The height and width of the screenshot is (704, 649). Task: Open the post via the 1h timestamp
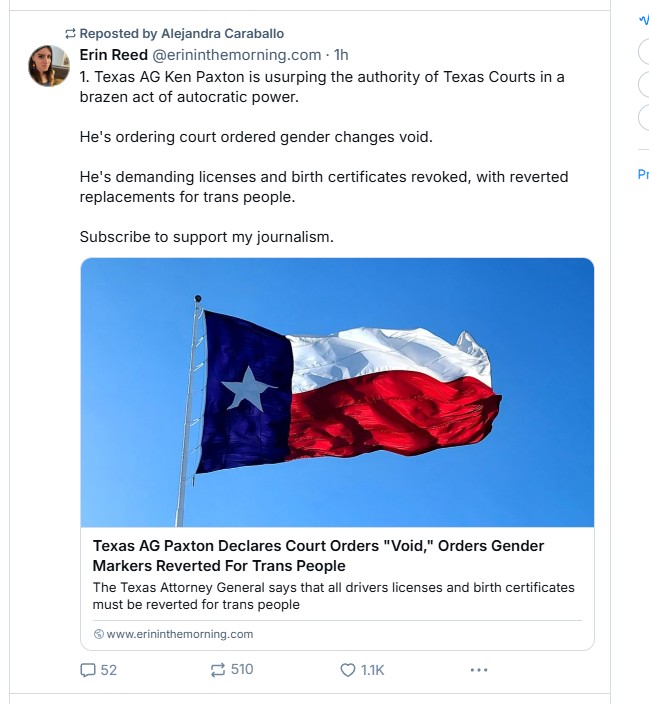click(x=341, y=55)
